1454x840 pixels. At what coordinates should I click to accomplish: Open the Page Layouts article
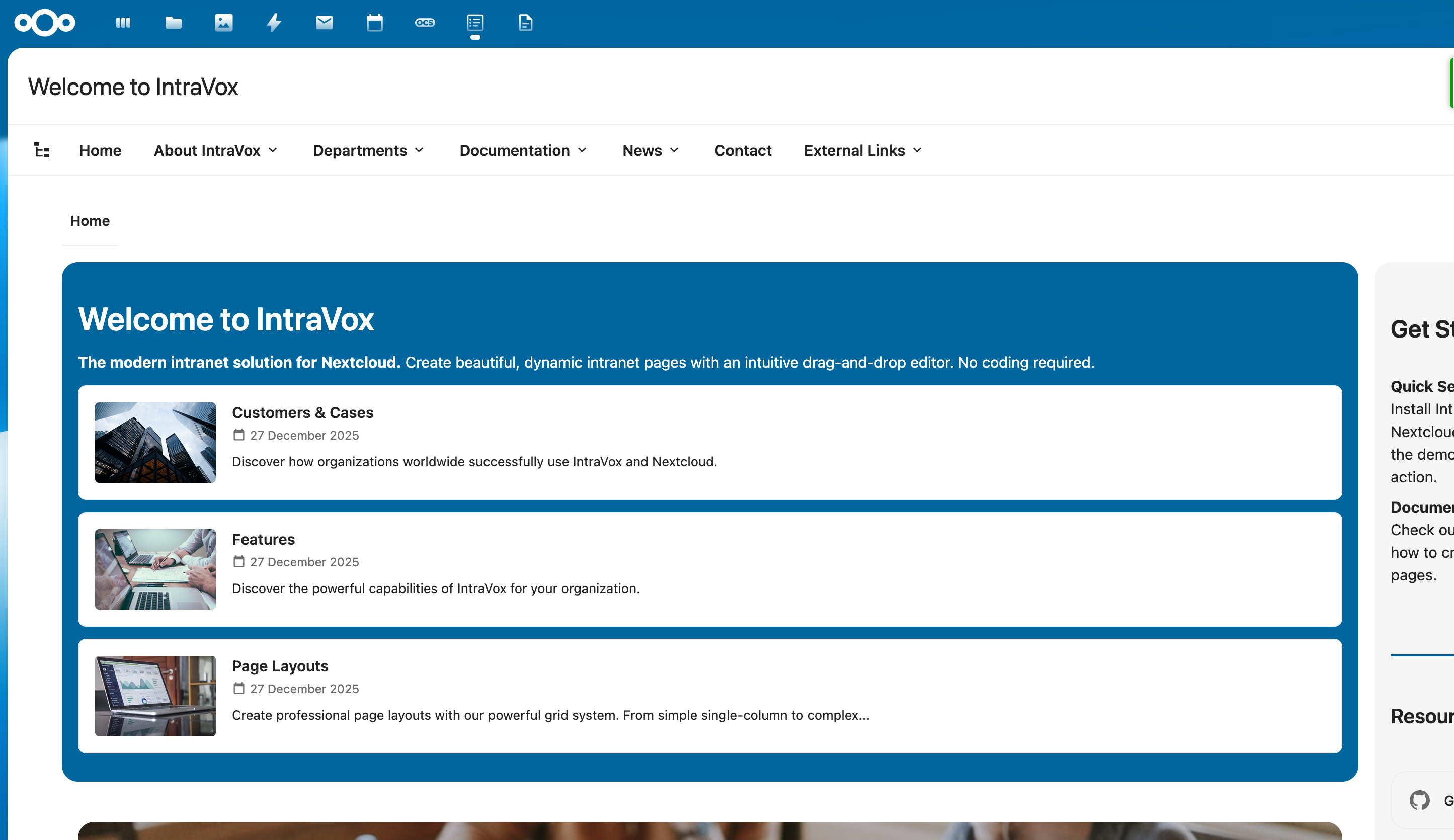[x=280, y=666]
